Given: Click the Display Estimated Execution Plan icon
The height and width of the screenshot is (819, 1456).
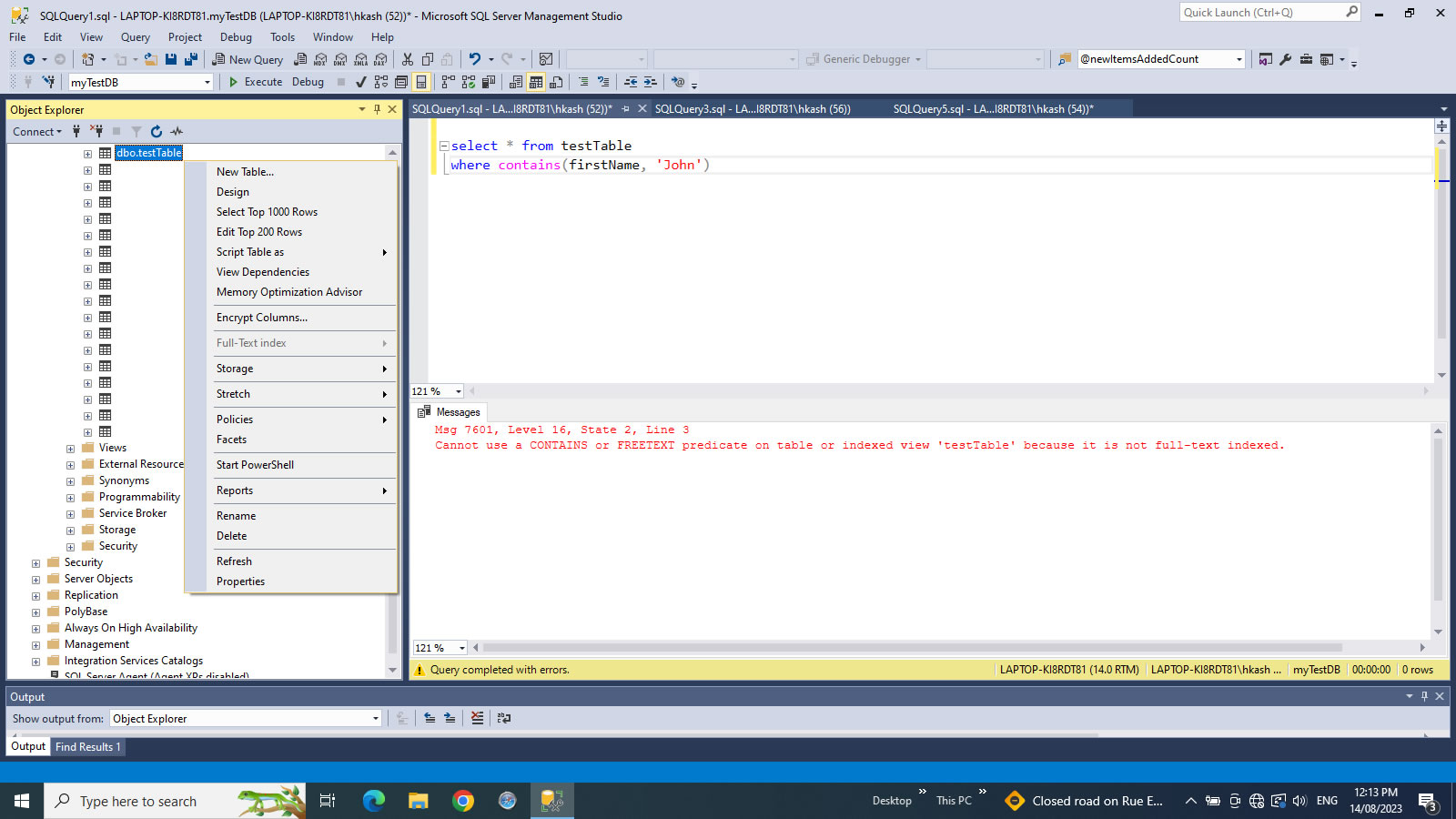Looking at the screenshot, I should [x=381, y=82].
